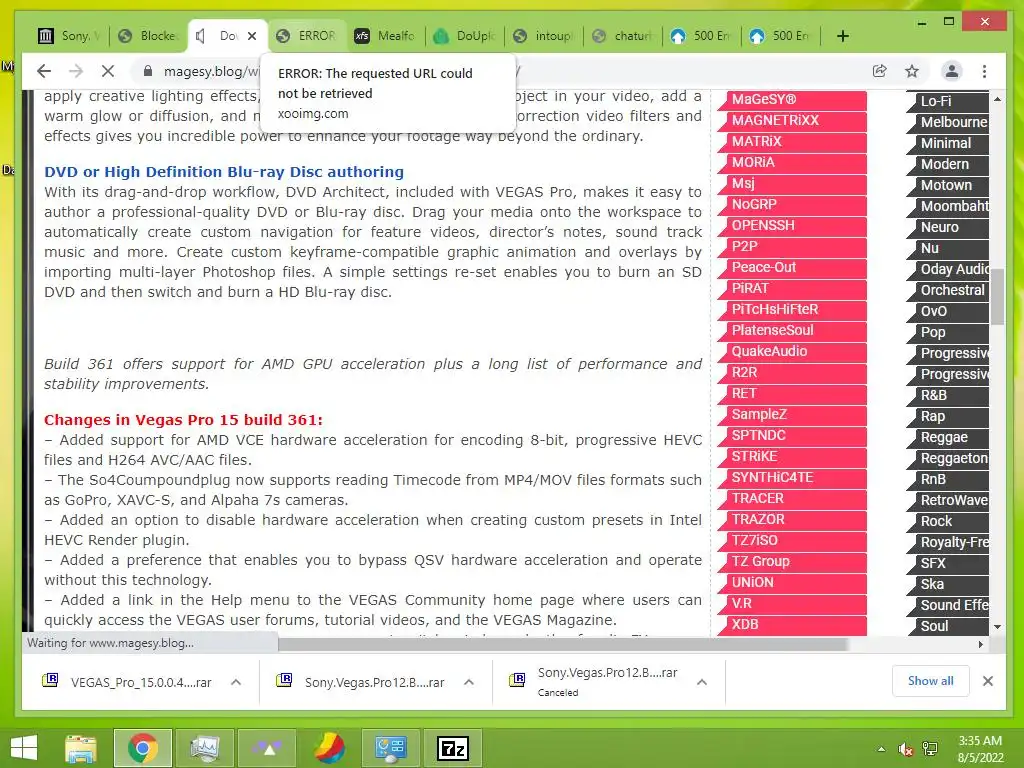Select the Orchestral genre tag
The image size is (1024, 768).
pyautogui.click(x=948, y=290)
